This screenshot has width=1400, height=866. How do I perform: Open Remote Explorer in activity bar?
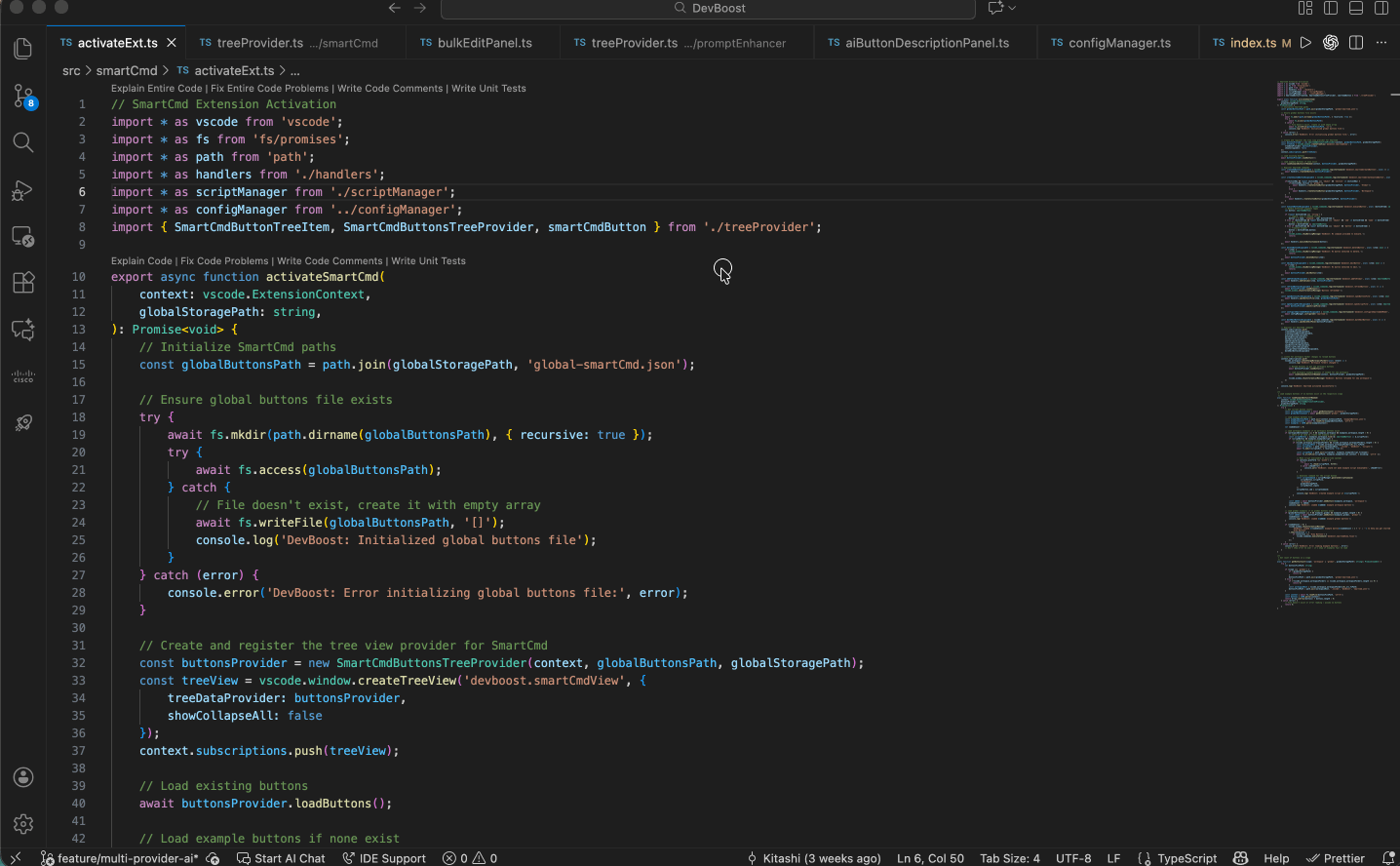click(23, 236)
